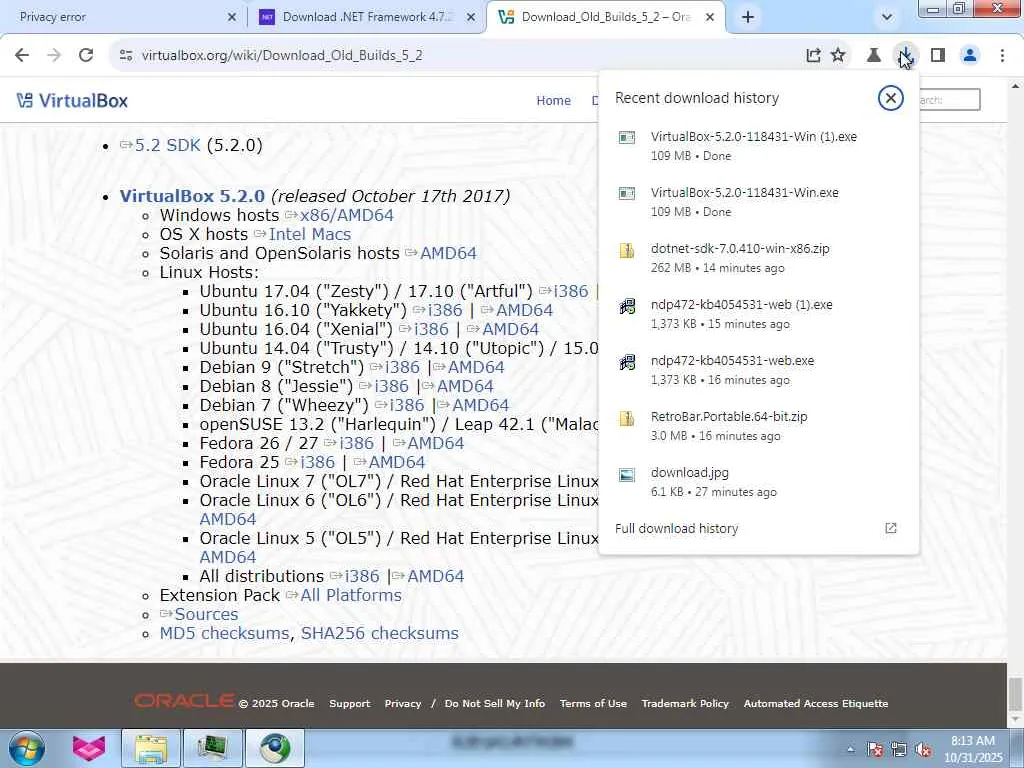This screenshot has height=768, width=1024.
Task: Switch to Download .NET Framework tab
Action: pyautogui.click(x=367, y=17)
